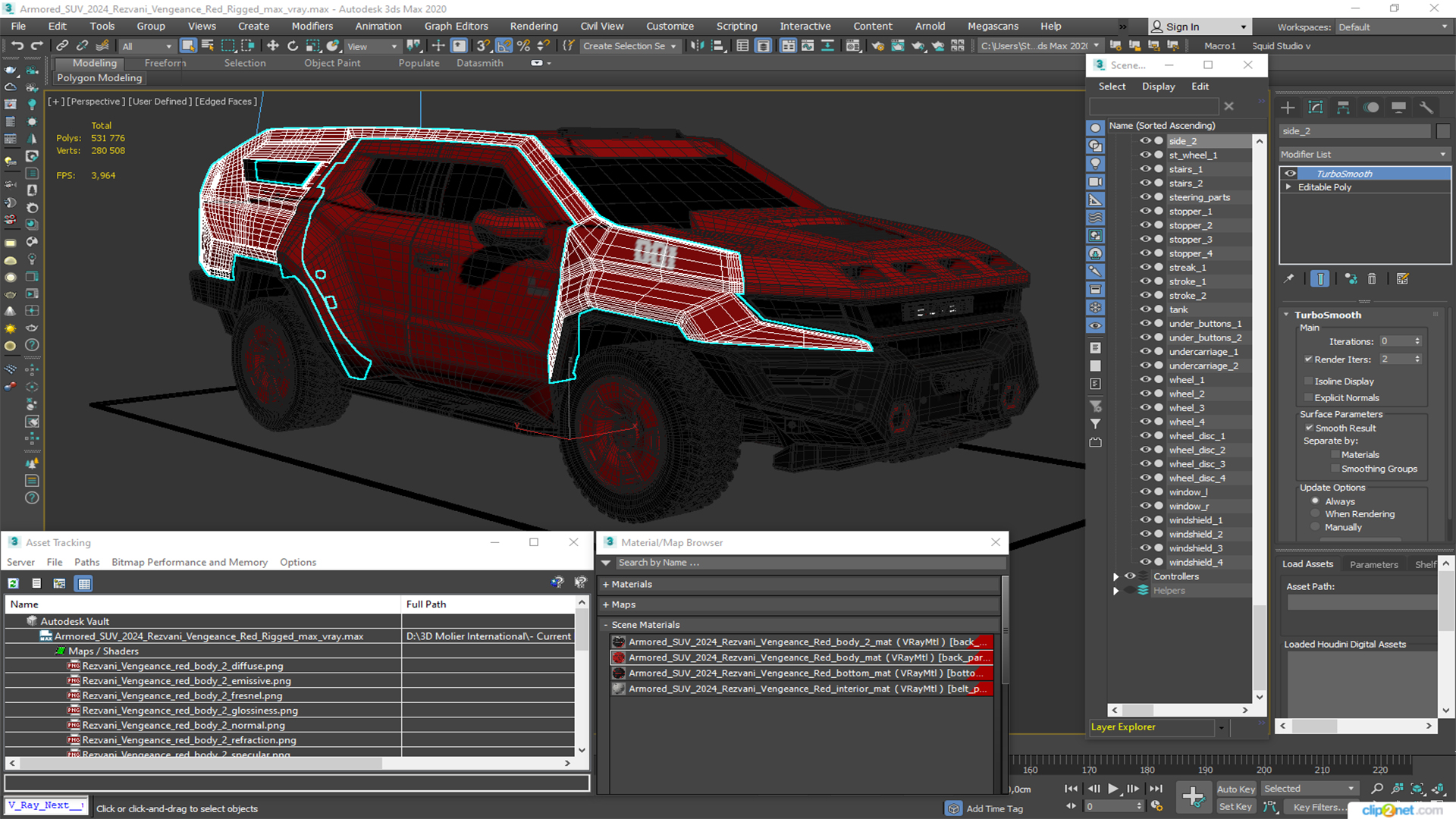
Task: Click the Zoom magnifier viewport icon
Action: coord(1377,789)
